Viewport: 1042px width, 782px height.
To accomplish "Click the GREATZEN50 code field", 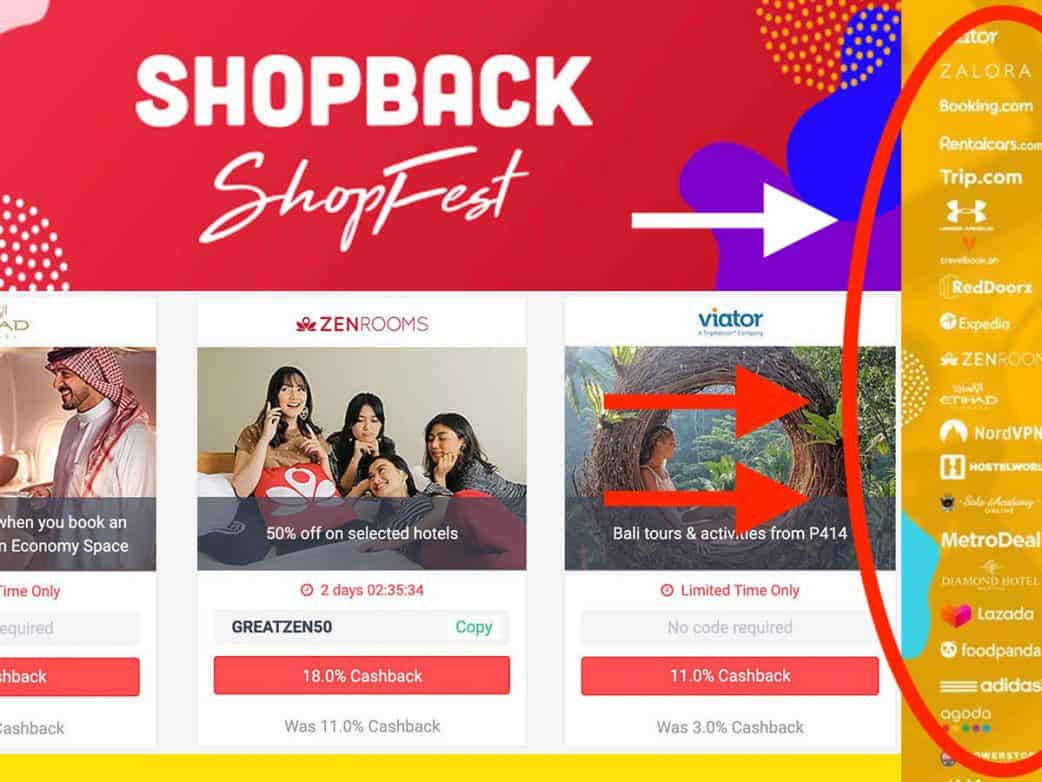I will [x=362, y=627].
